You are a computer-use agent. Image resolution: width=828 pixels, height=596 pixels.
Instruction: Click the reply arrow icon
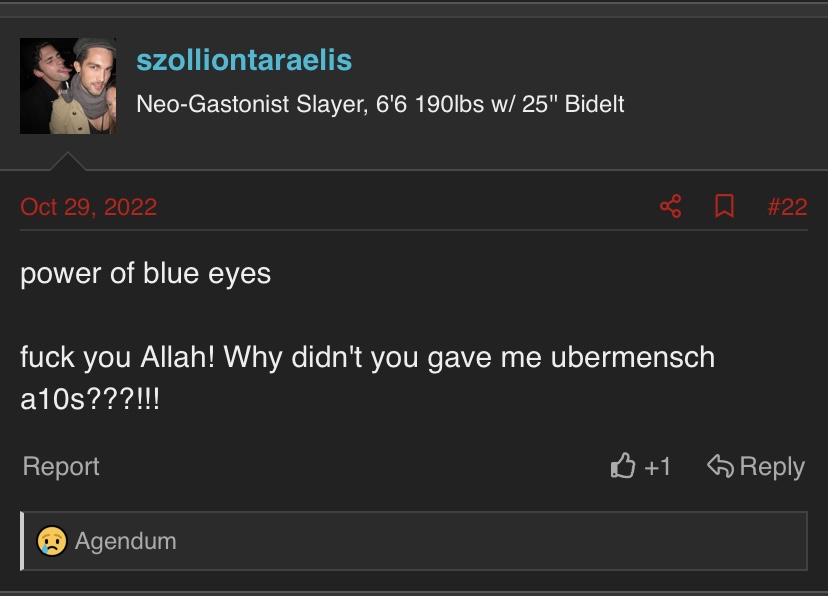point(720,466)
